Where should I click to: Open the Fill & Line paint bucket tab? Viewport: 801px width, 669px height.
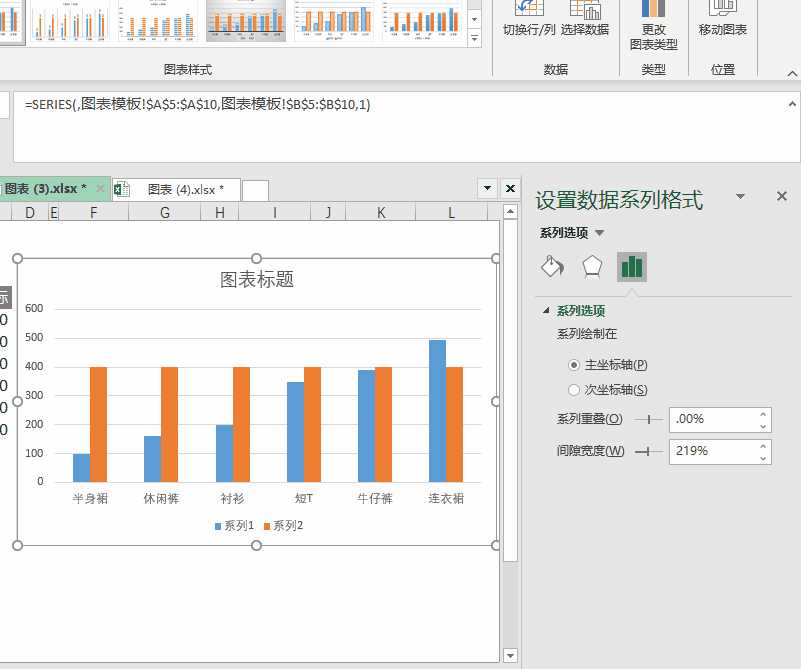(552, 266)
